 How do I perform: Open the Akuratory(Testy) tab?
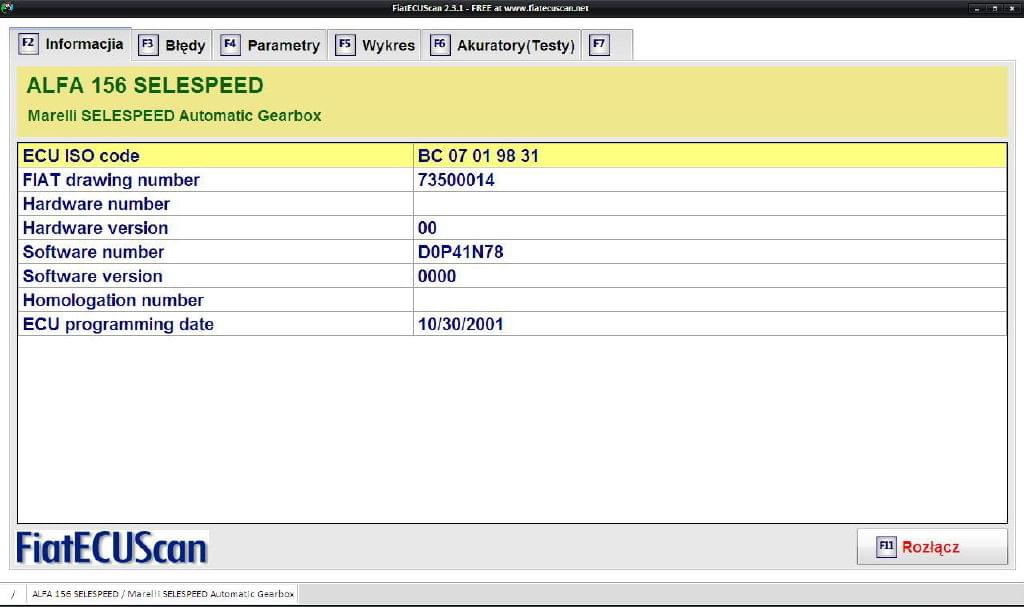click(502, 45)
